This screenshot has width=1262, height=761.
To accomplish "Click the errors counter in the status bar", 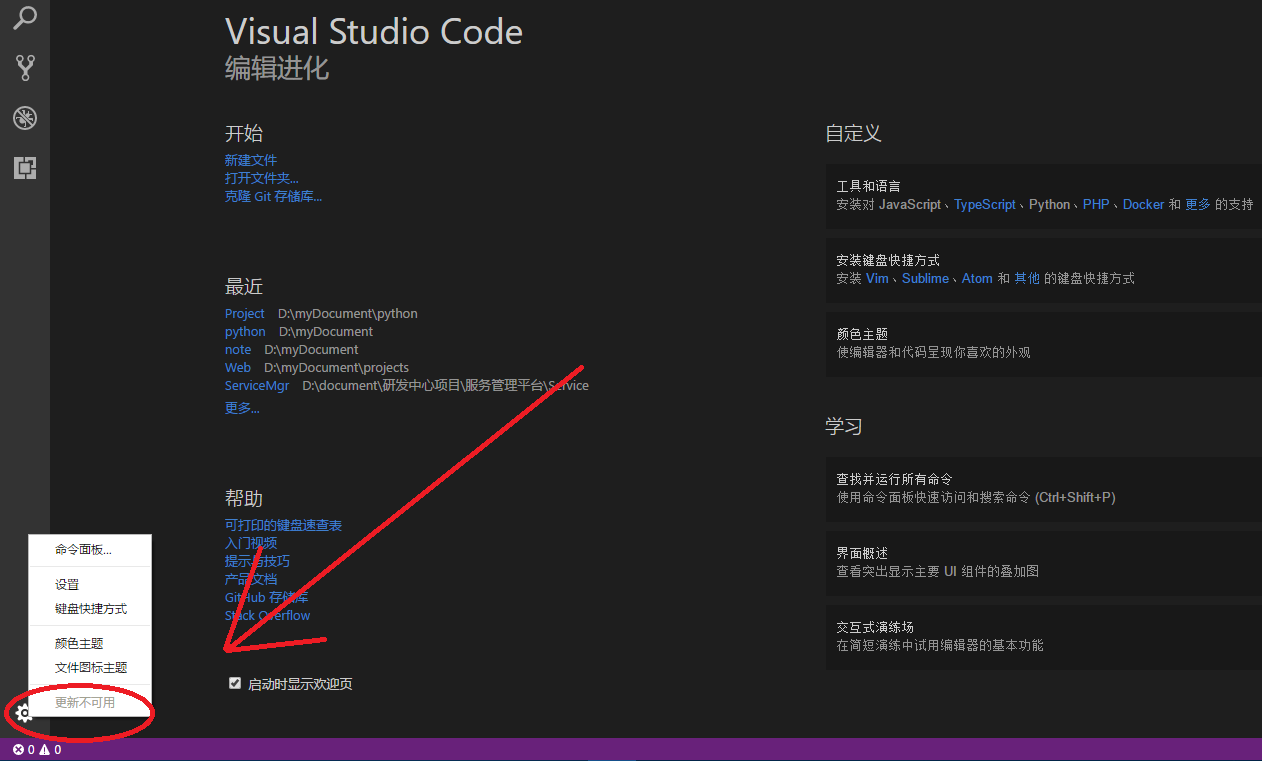I will pos(23,749).
